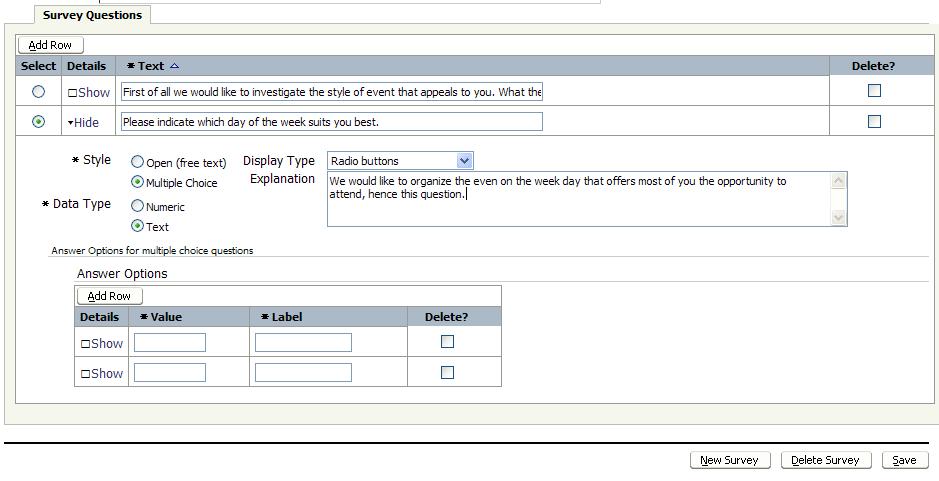The width and height of the screenshot is (939, 481).
Task: Check Delete box for second survey question
Action: (874, 121)
